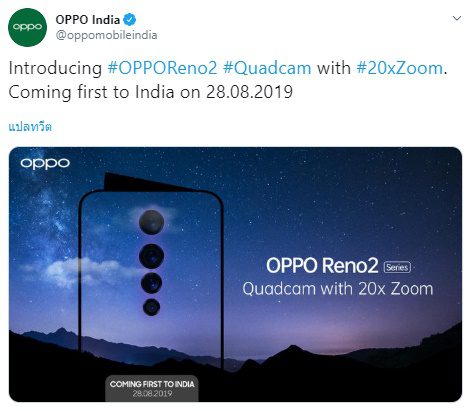
Task: Click the white oppo logo in banner
Action: (x=45, y=163)
